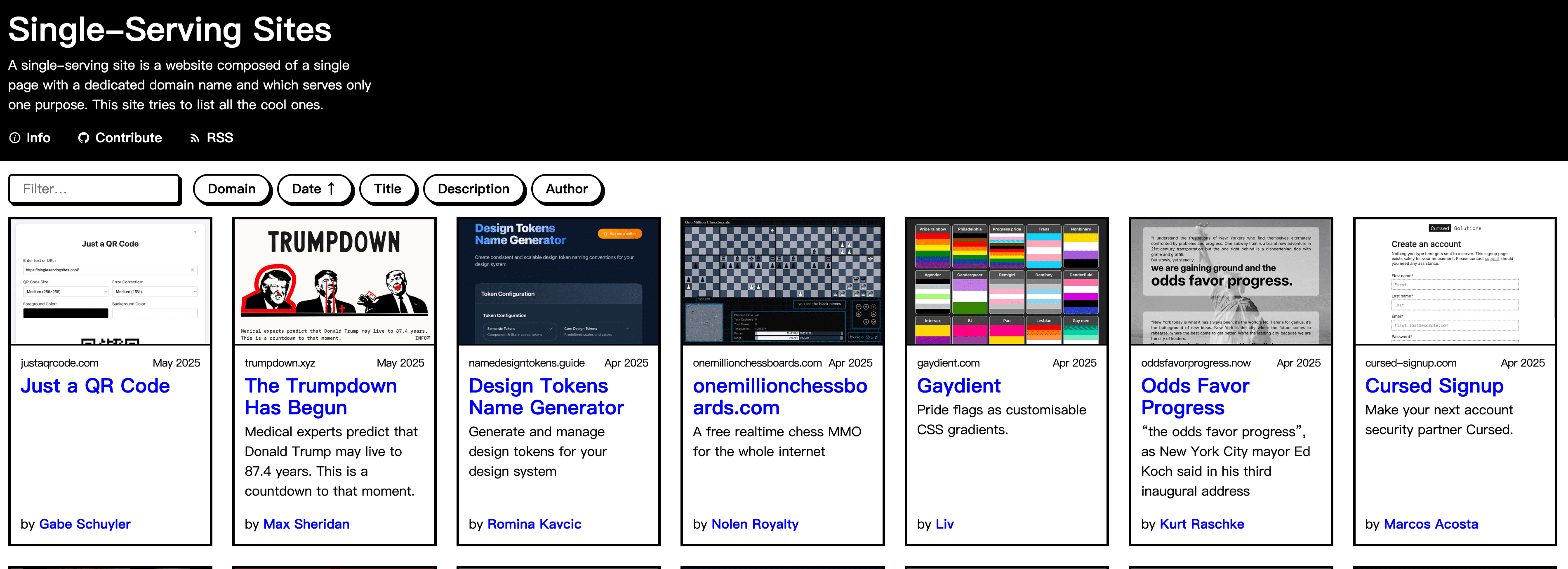Visit author Marcos Acosta's link
Viewport: 1568px width, 569px height.
(1430, 524)
